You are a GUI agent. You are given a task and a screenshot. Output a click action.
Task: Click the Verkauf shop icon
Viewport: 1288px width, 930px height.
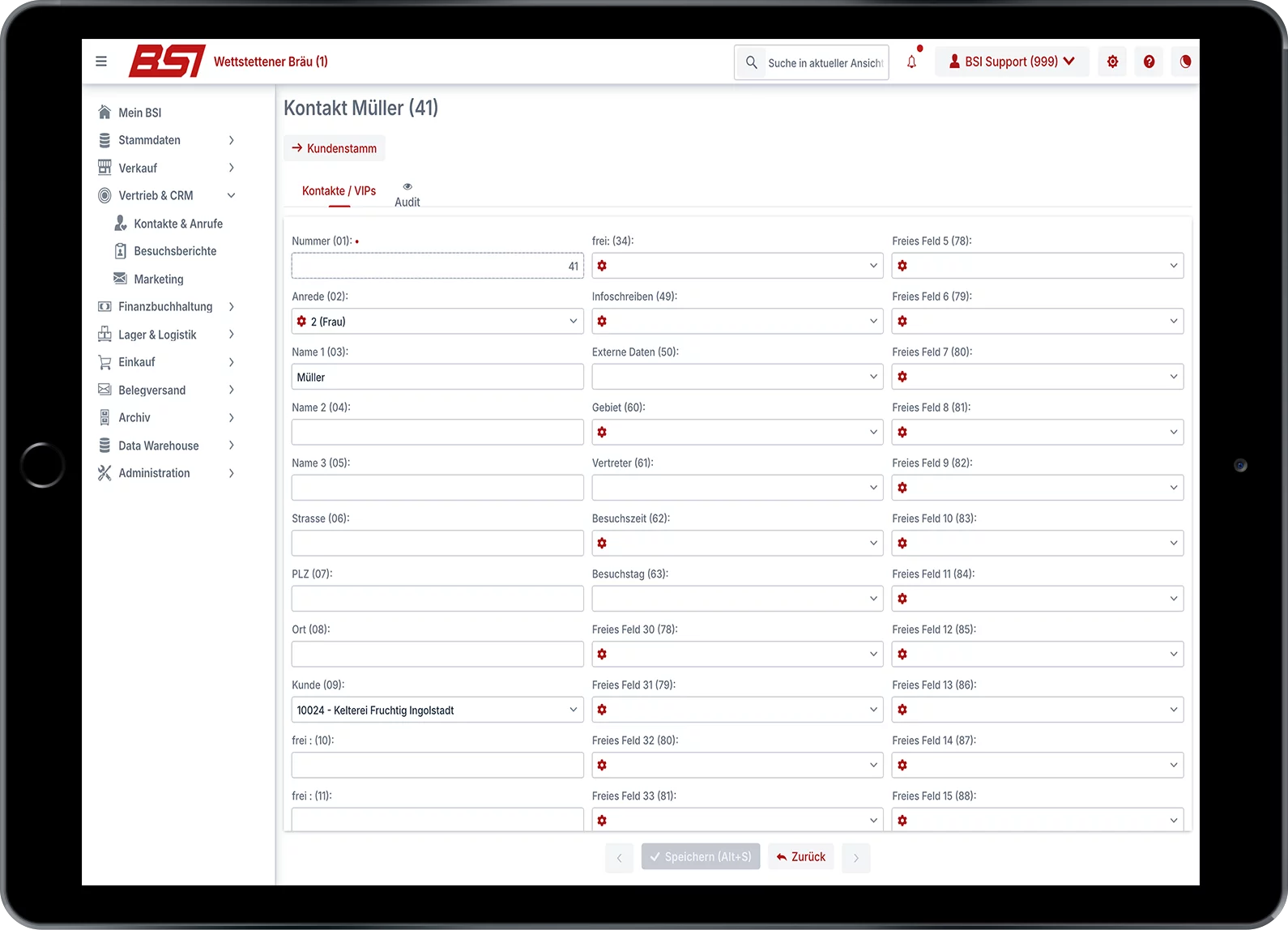104,168
